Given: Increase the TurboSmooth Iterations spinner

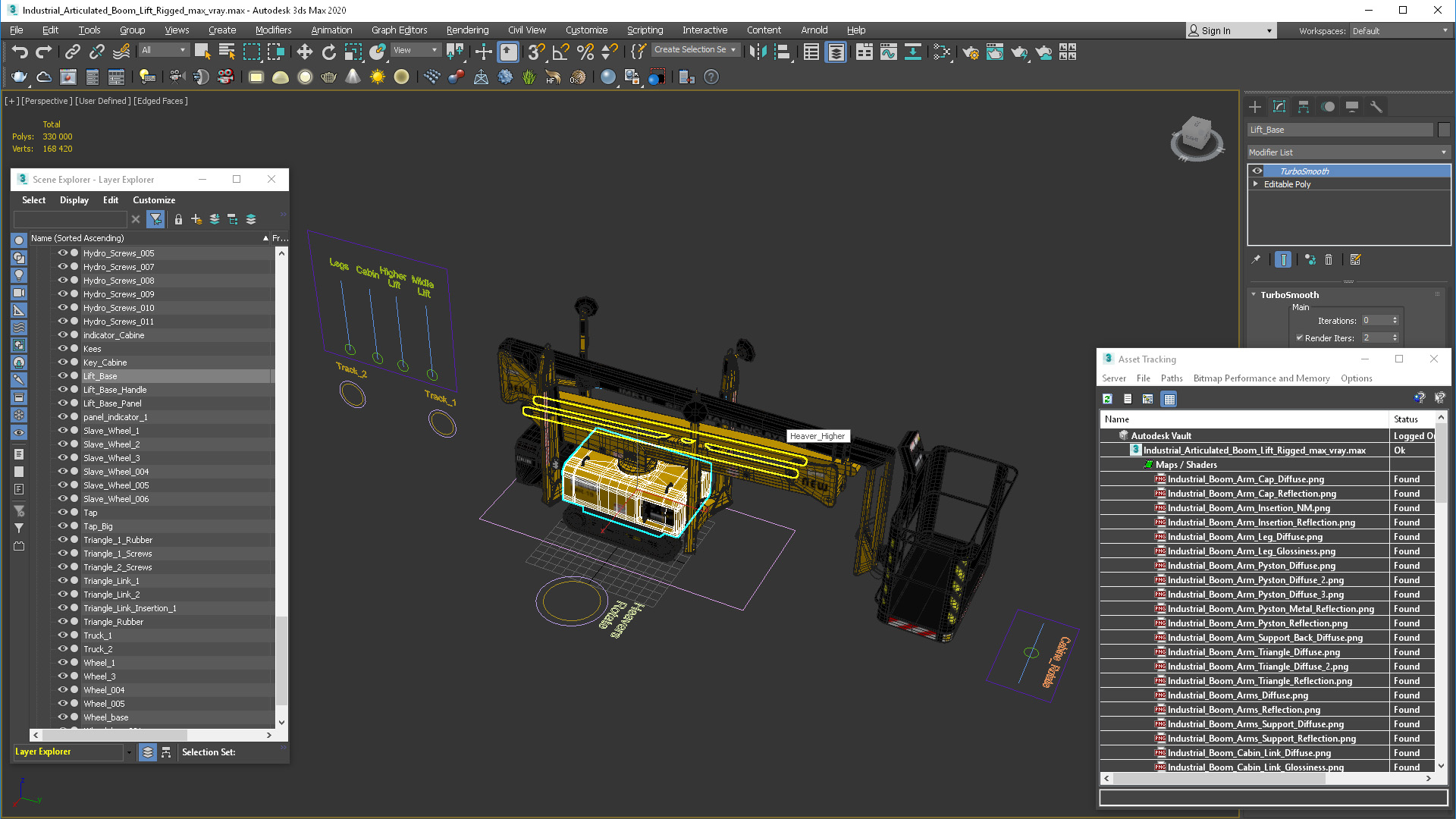Looking at the screenshot, I should tap(1395, 318).
